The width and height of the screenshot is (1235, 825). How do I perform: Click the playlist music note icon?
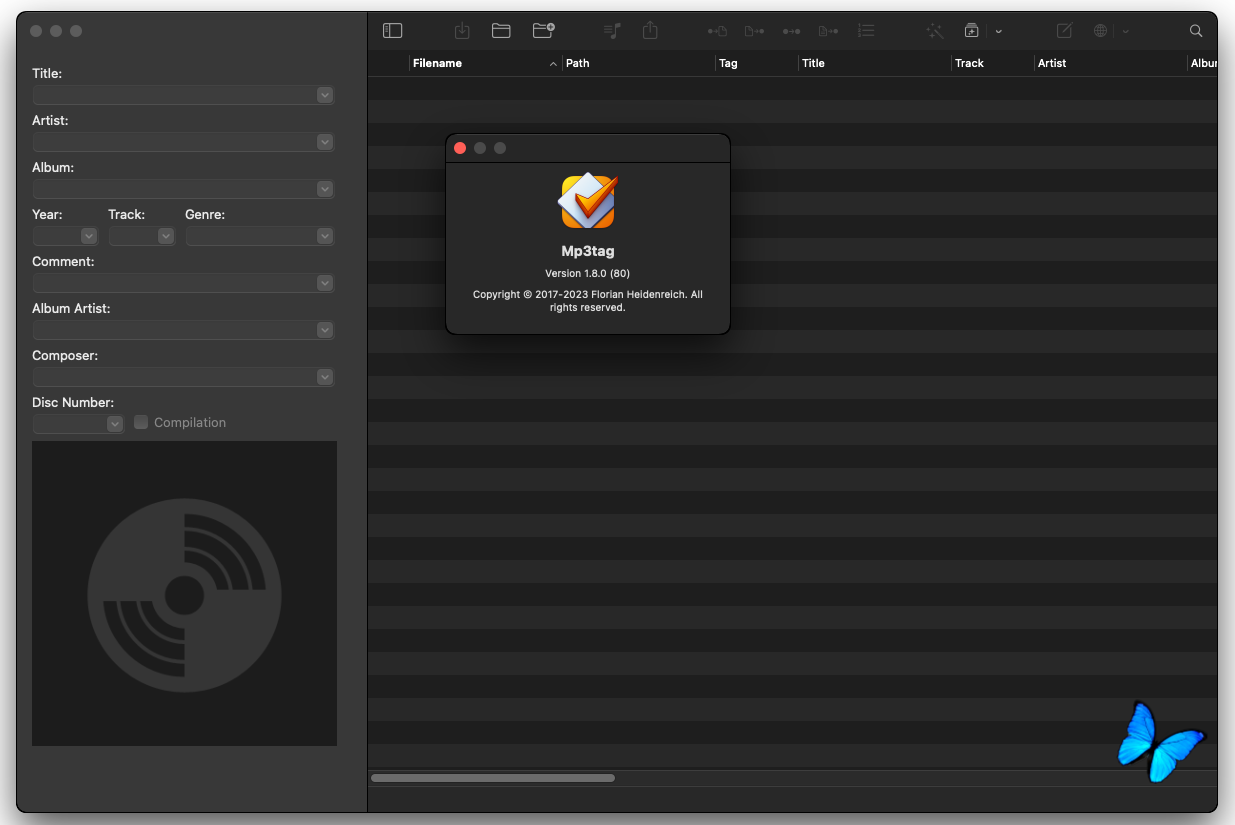pyautogui.click(x=613, y=31)
